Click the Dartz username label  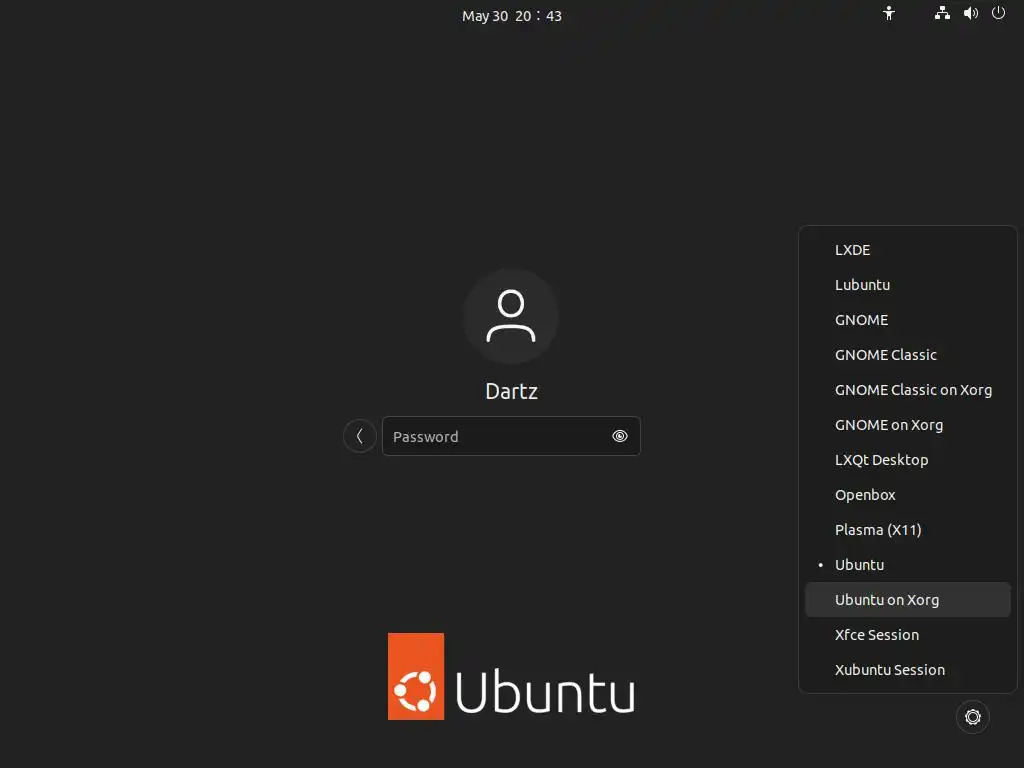click(511, 391)
